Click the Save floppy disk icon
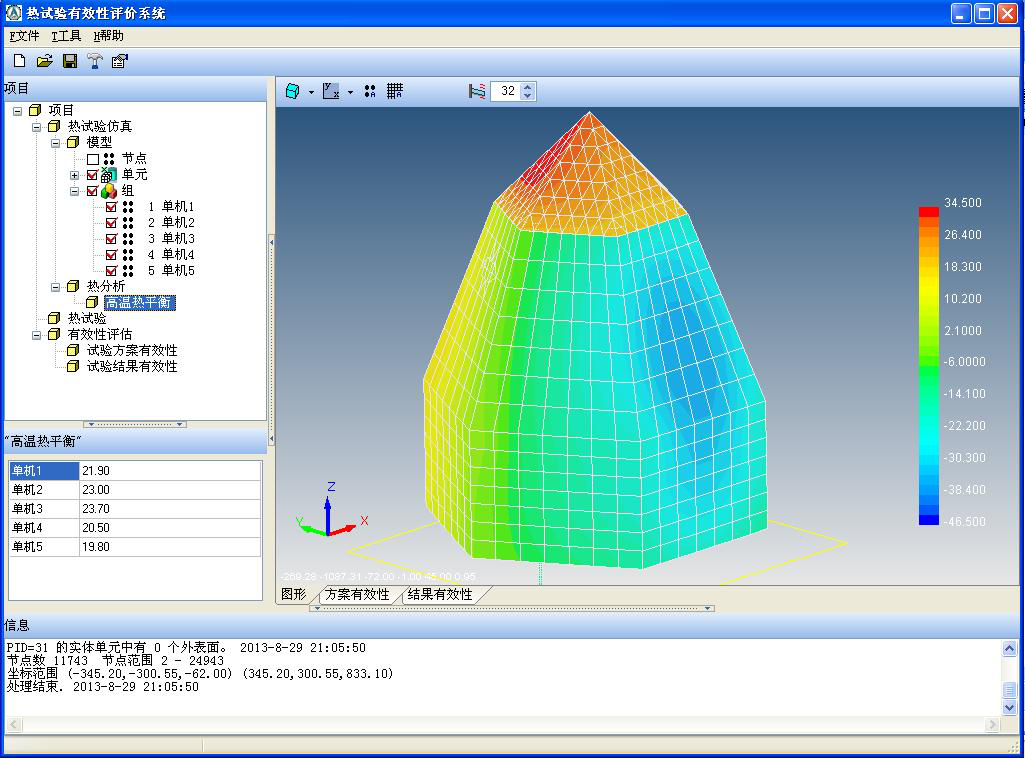 coord(70,61)
